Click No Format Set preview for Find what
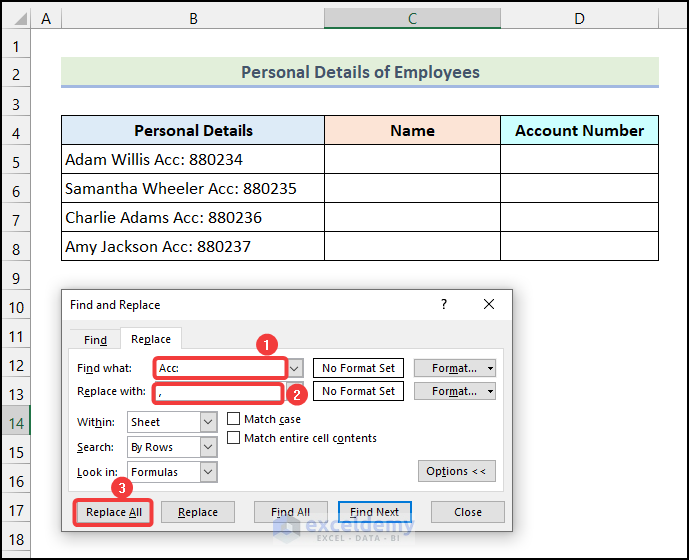Image resolution: width=689 pixels, height=560 pixels. [x=358, y=368]
